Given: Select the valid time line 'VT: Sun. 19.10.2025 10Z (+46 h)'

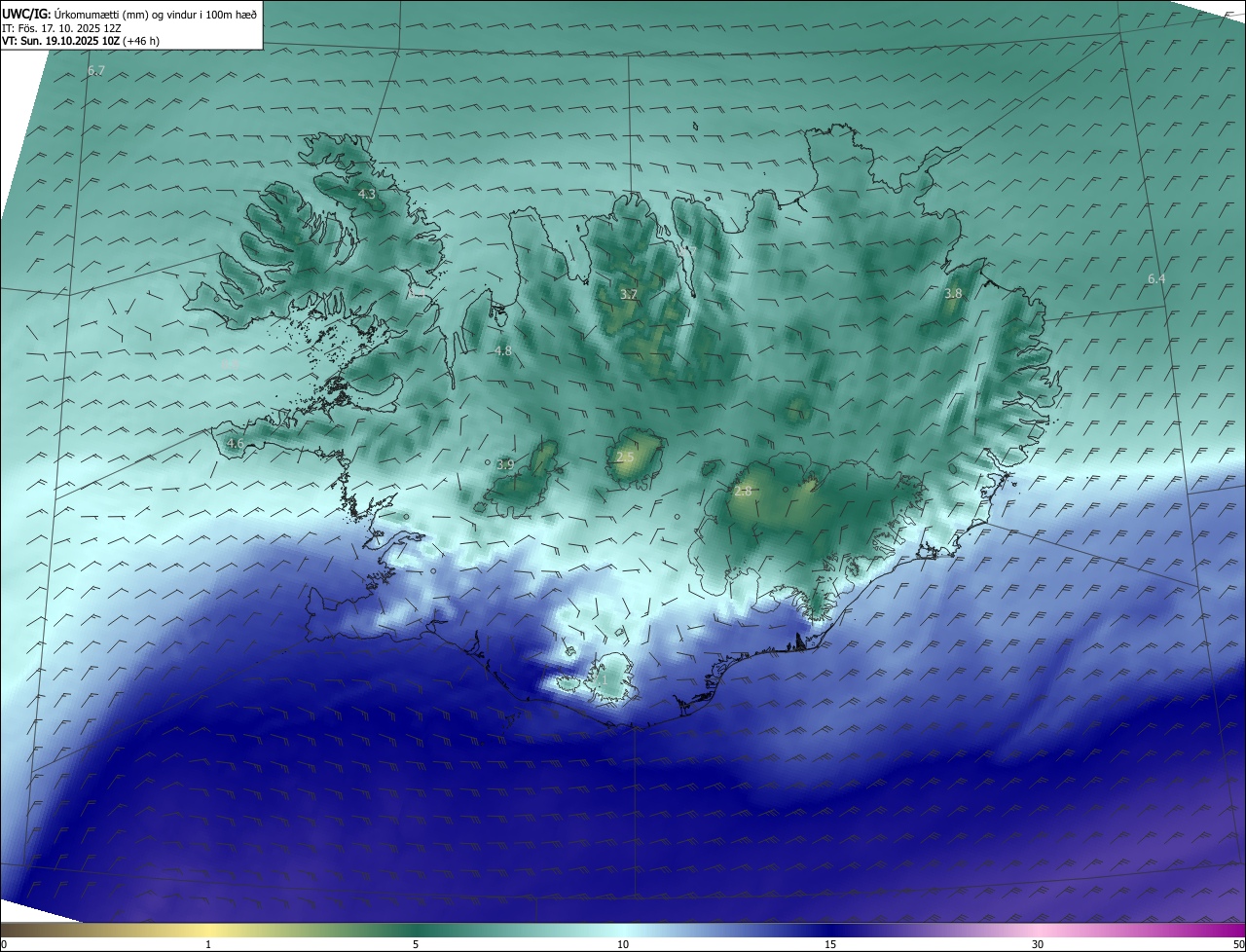Looking at the screenshot, I should click(81, 42).
